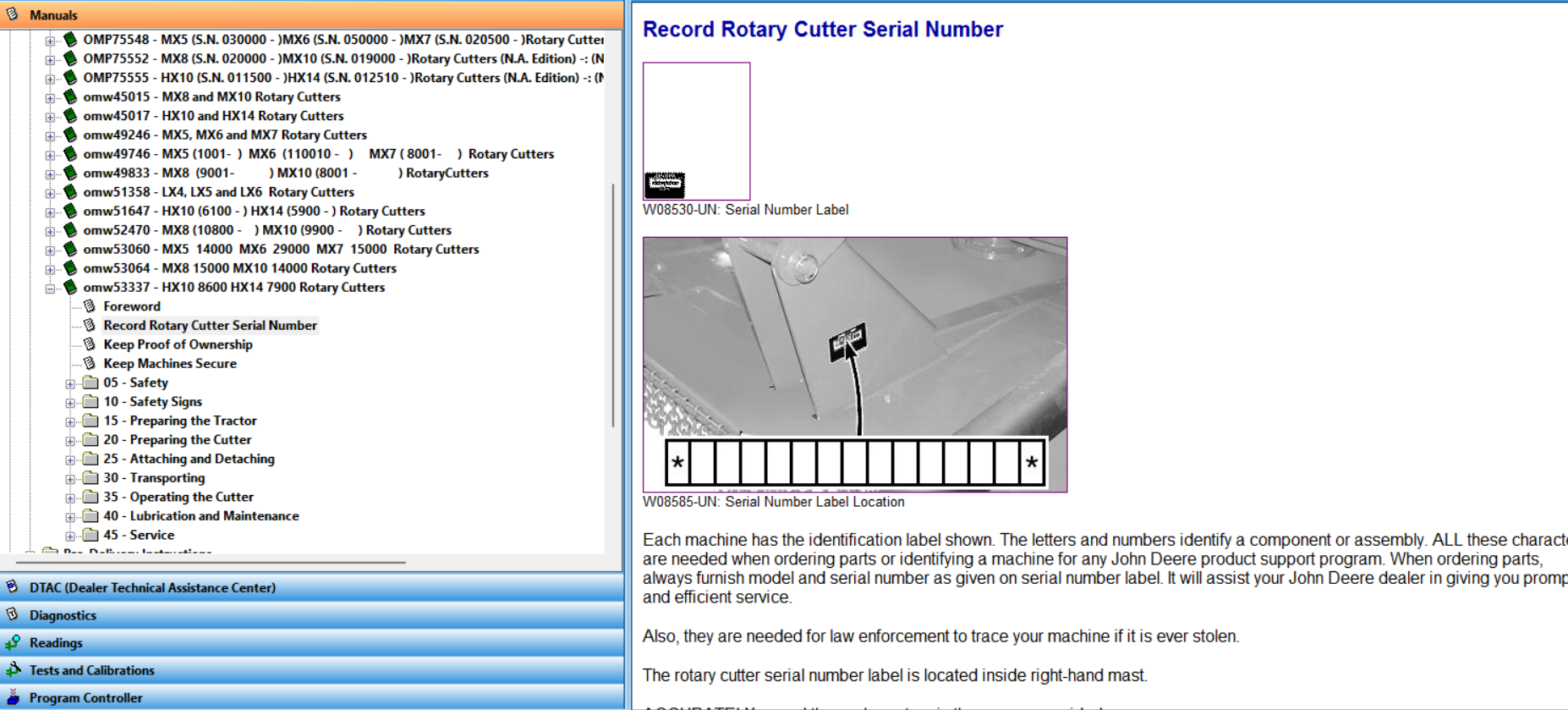
Task: Select omw53060 - MX5 14000 MX6 29000 manual
Action: (281, 249)
